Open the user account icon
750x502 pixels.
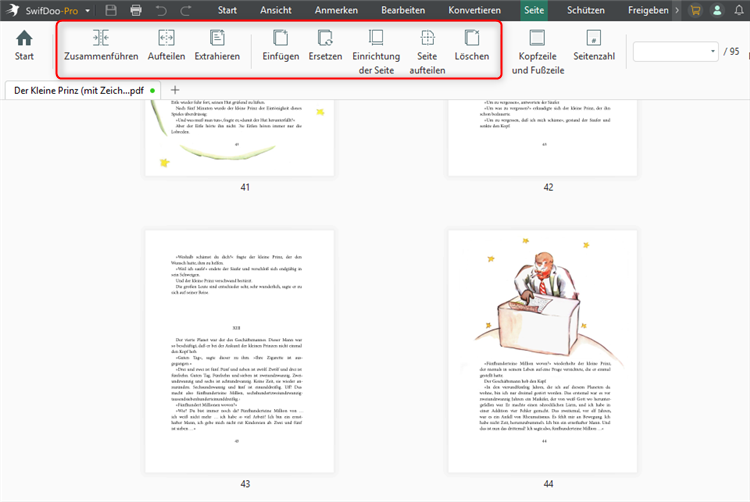click(x=717, y=10)
